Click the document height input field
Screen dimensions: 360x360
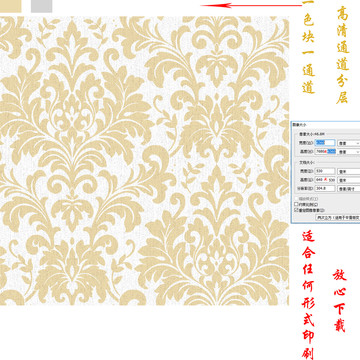(x=325, y=180)
